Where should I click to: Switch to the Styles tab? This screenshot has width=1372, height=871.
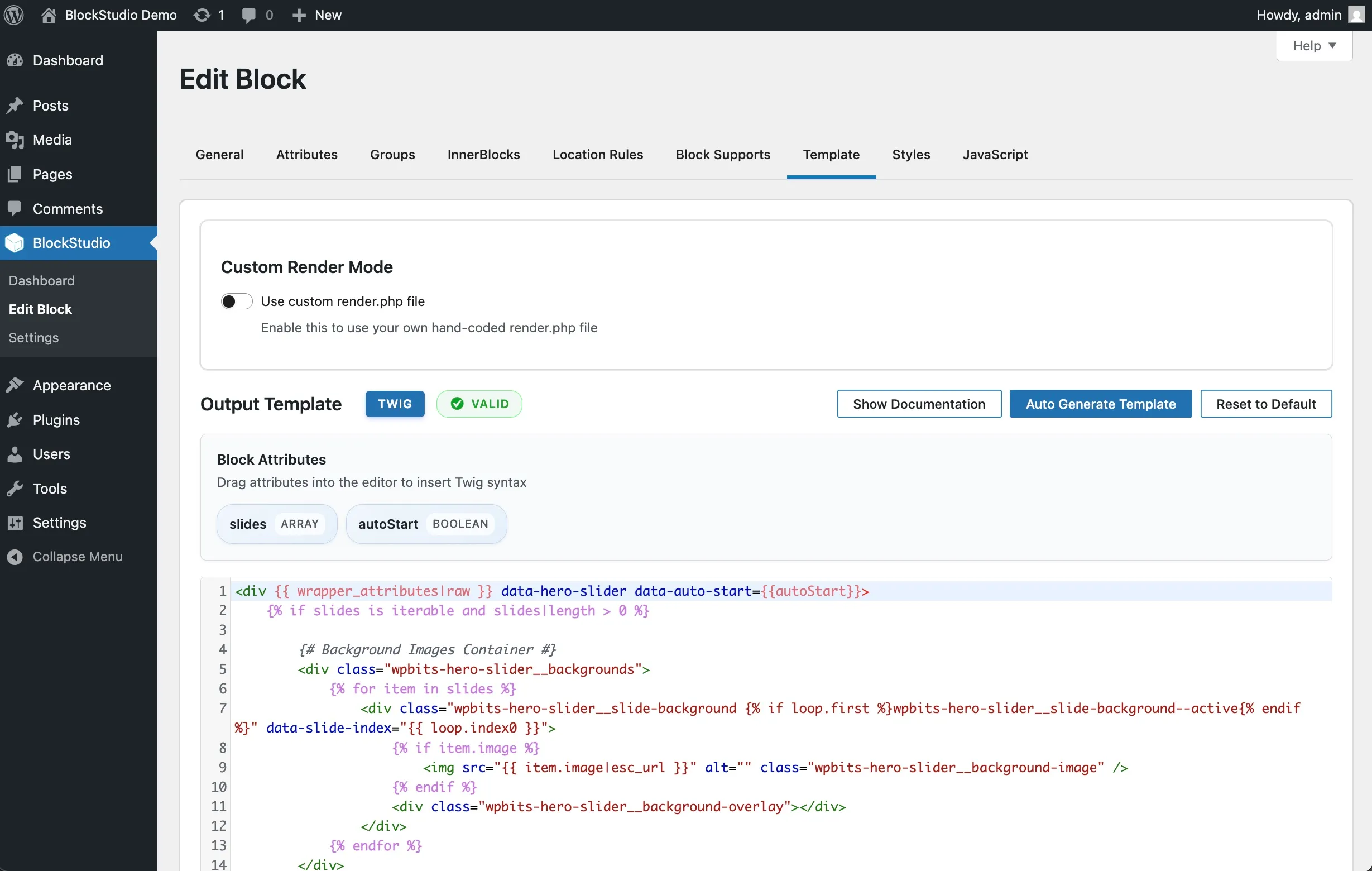[911, 155]
